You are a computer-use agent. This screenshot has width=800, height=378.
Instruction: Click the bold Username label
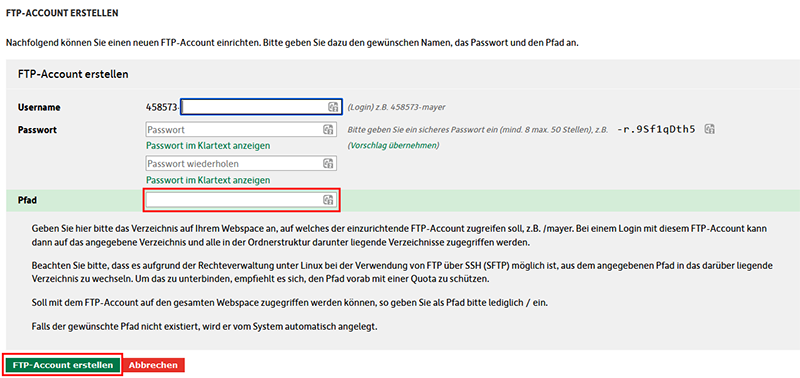pyautogui.click(x=39, y=107)
